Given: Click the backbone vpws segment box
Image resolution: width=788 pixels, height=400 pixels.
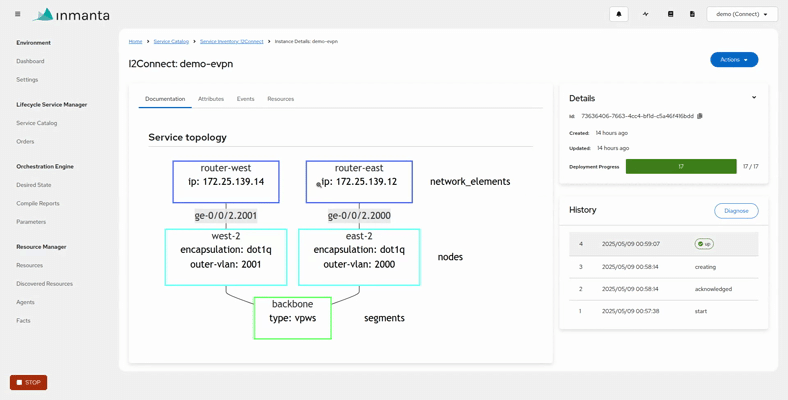Looking at the screenshot, I should [x=292, y=318].
